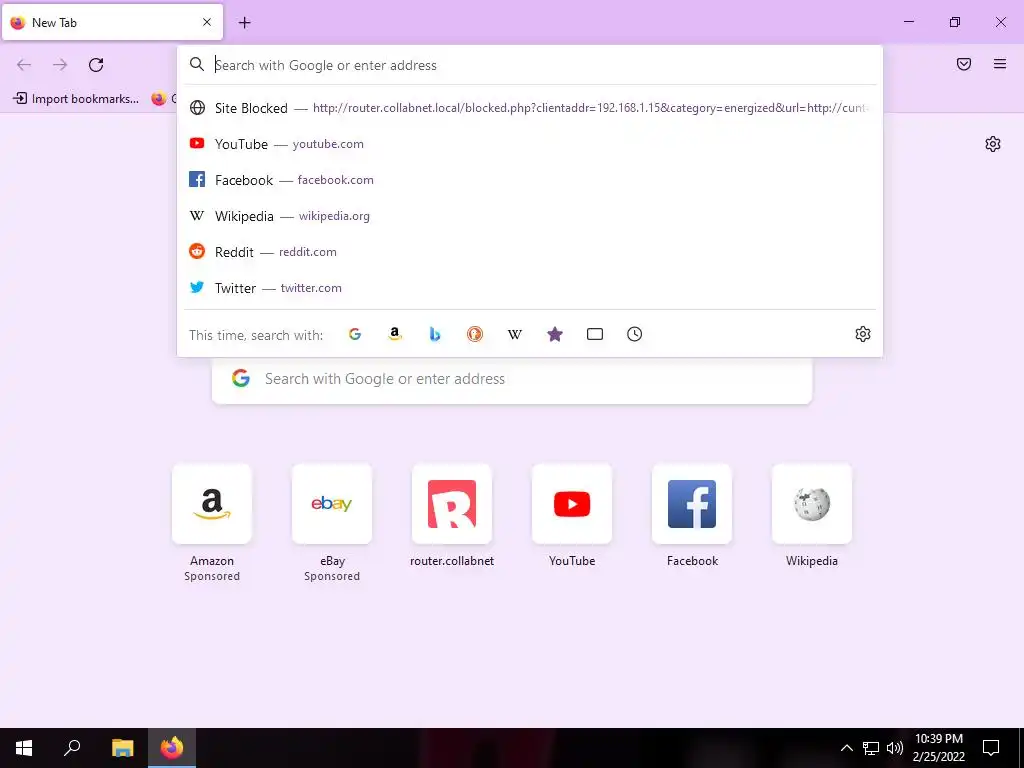Screen dimensions: 1024x768
Task: Search this time with Google icon
Action: click(355, 334)
